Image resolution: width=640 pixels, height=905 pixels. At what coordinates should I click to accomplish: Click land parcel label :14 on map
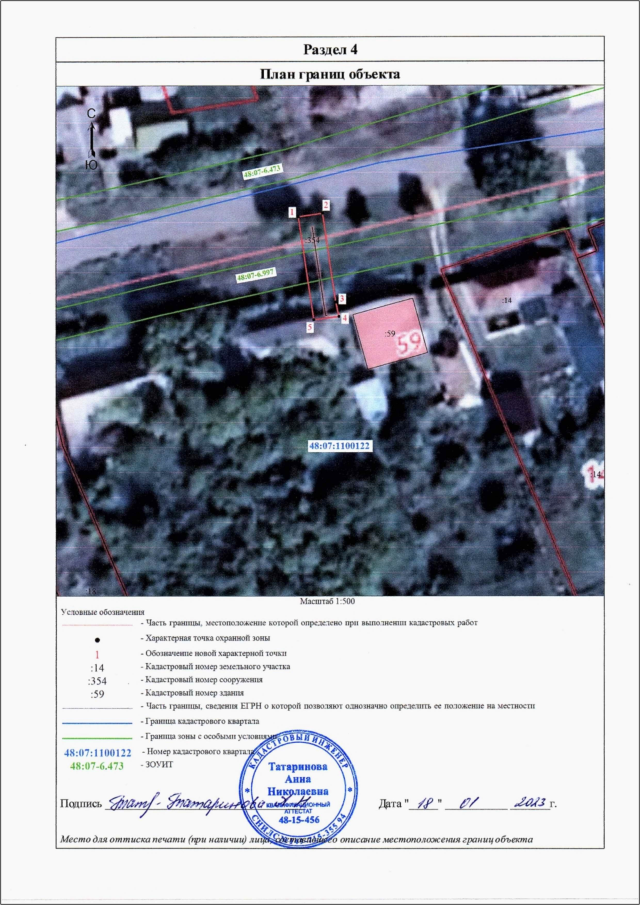coord(506,300)
